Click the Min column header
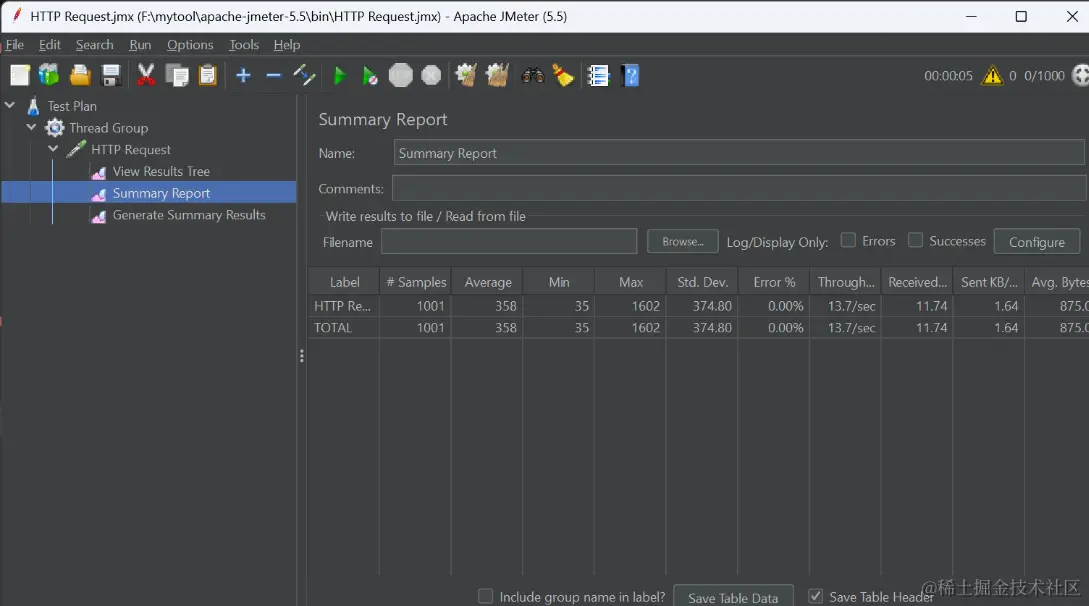Viewport: 1089px width, 606px height. 558,282
